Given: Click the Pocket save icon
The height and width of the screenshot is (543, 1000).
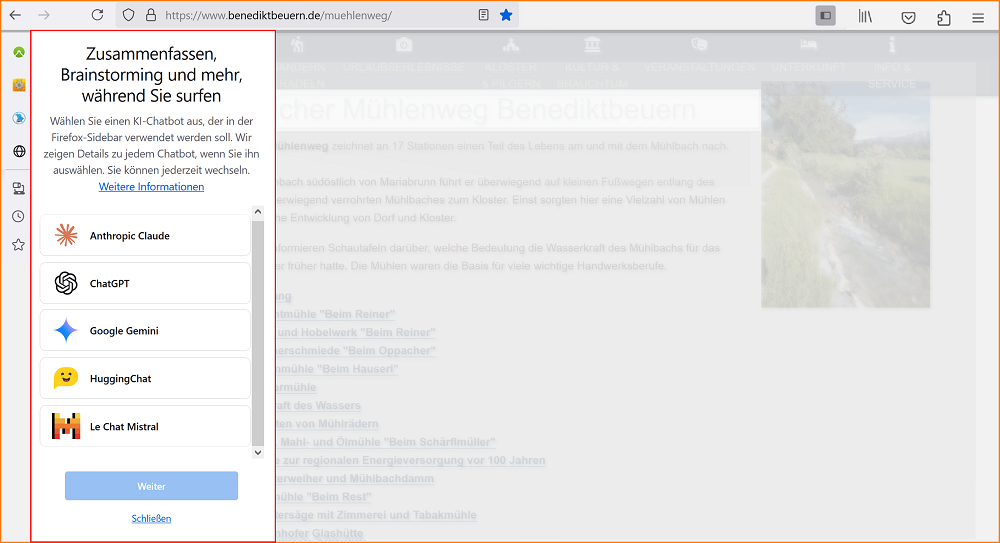Looking at the screenshot, I should point(908,17).
